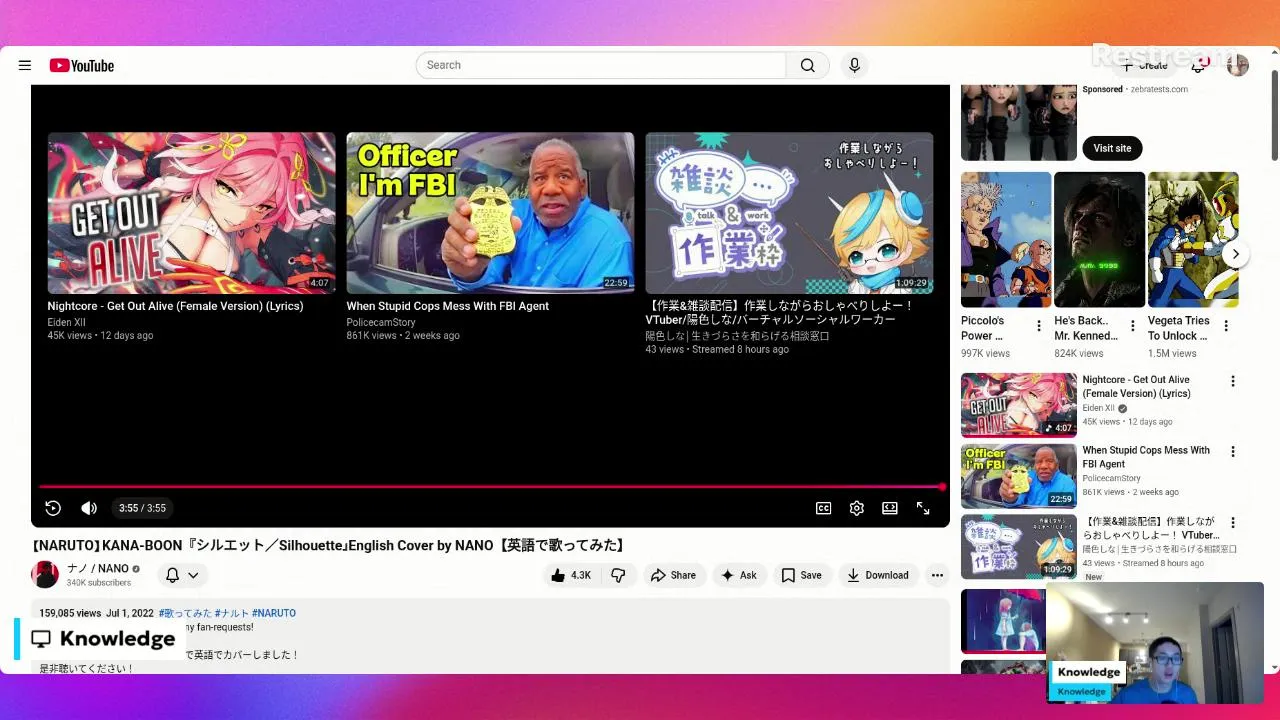
Task: Open the NANO channel name link
Action: [x=98, y=569]
